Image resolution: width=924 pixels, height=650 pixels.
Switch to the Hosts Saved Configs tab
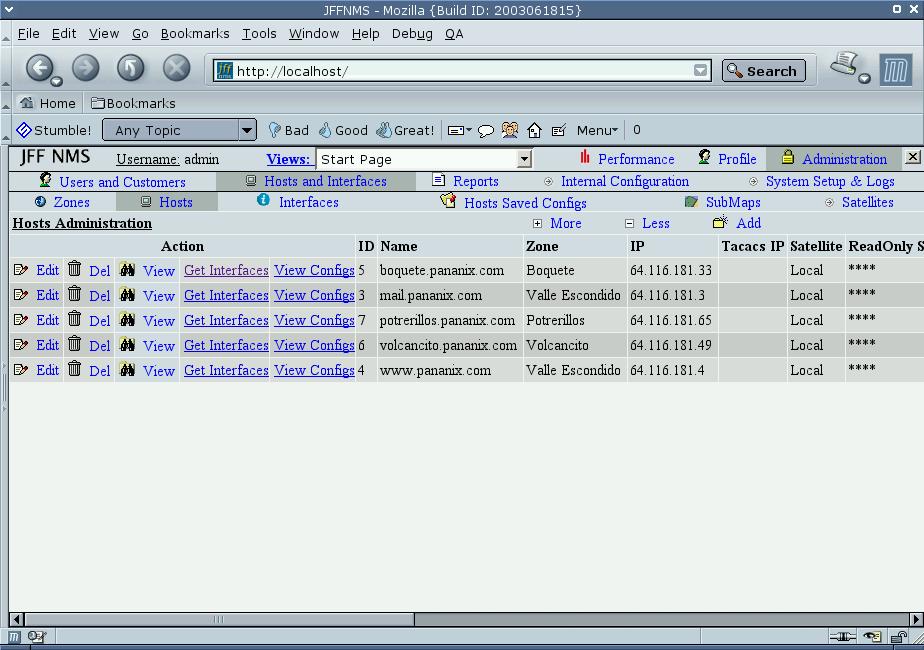[x=524, y=203]
